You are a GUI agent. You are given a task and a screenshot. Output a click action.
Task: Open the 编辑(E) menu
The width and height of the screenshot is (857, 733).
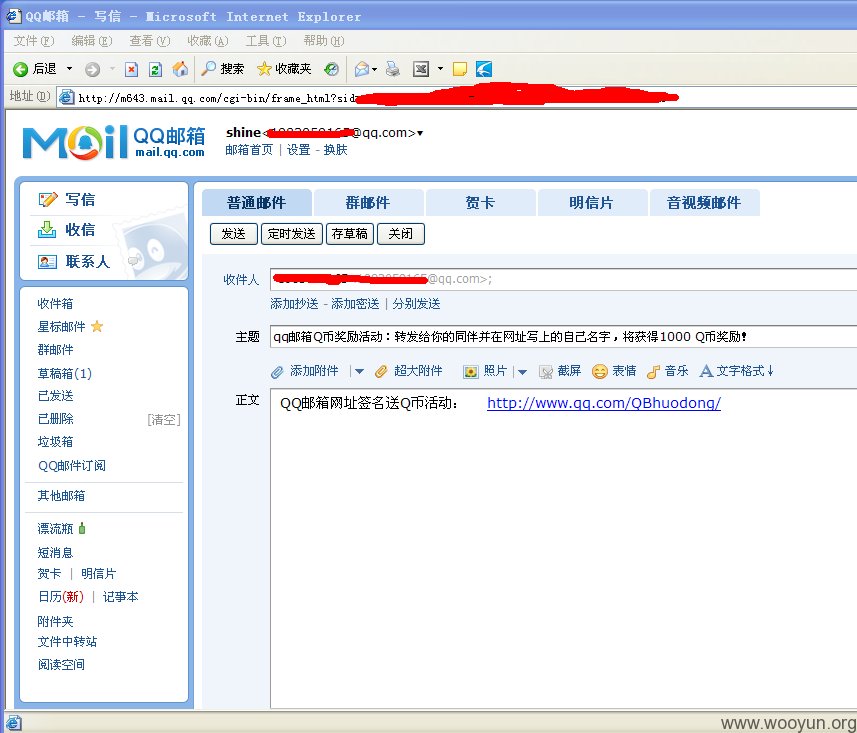click(92, 41)
